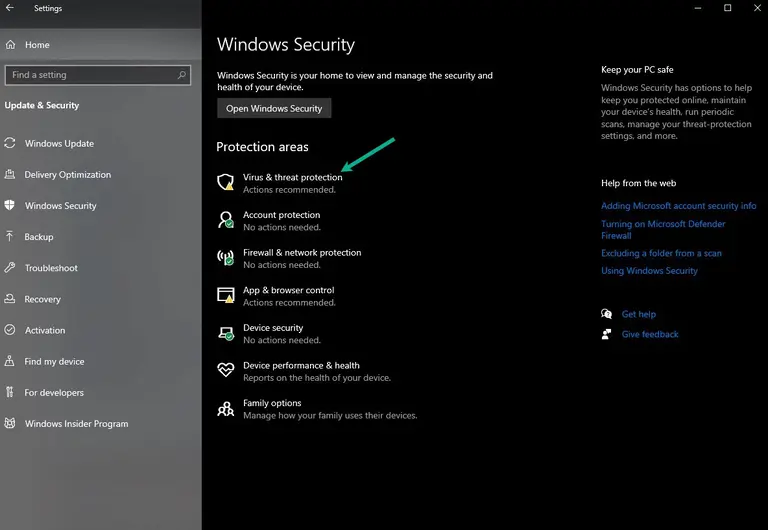
Task: Click the Device performance & health heart icon
Action: pos(226,370)
